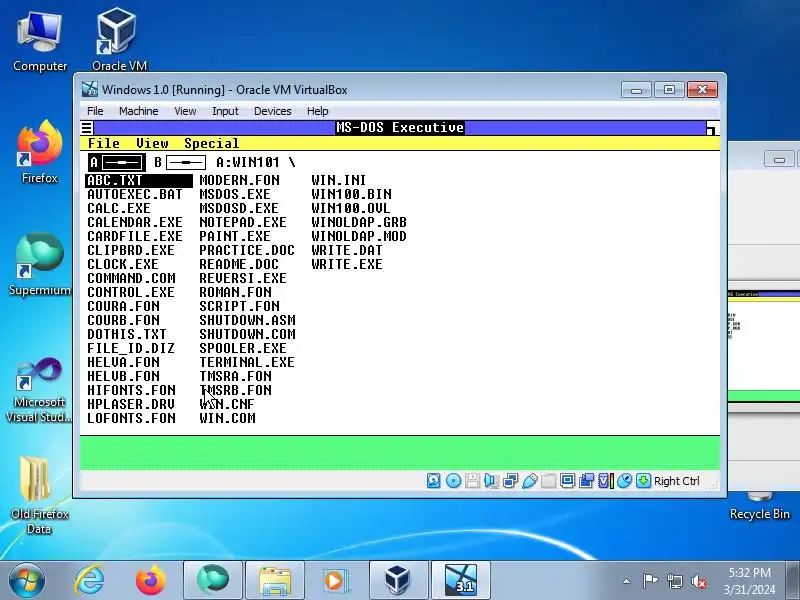The height and width of the screenshot is (600, 800).
Task: Click the Action Center flag tray icon
Action: coord(650,581)
